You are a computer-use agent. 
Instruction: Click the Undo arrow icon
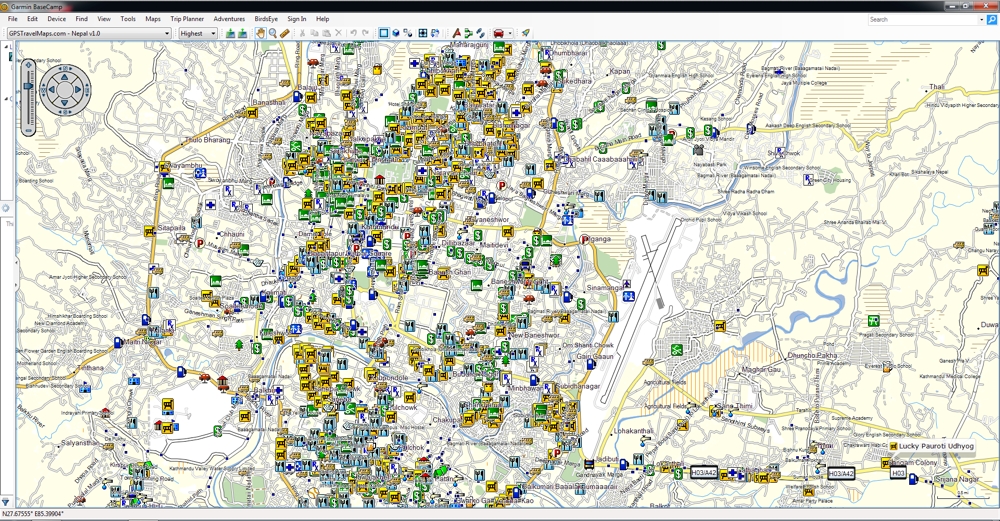pyautogui.click(x=353, y=33)
